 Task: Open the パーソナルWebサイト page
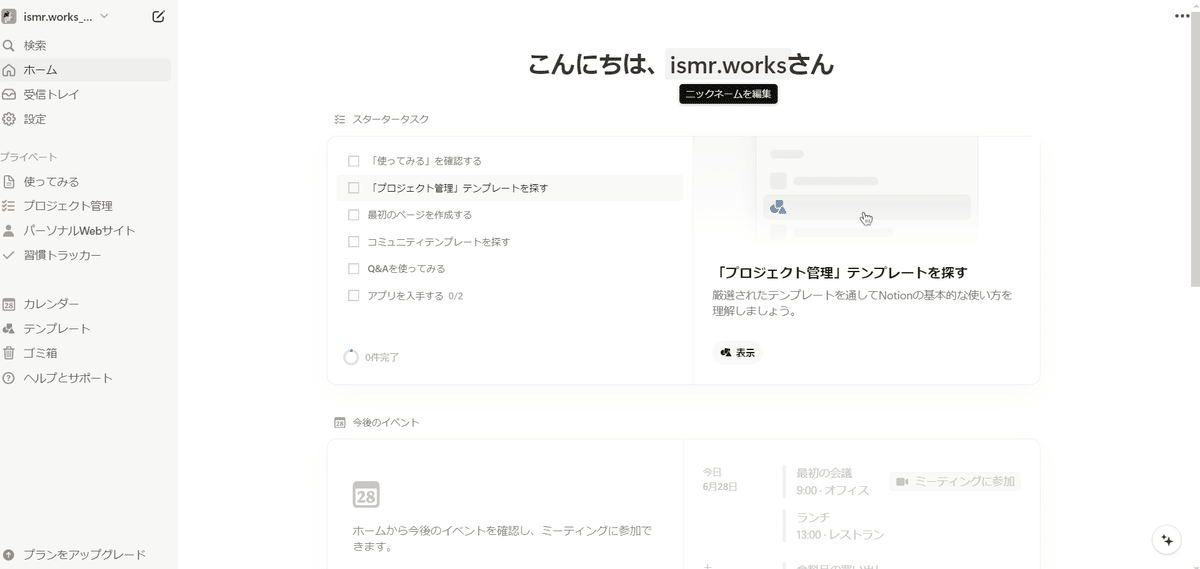[x=86, y=231]
